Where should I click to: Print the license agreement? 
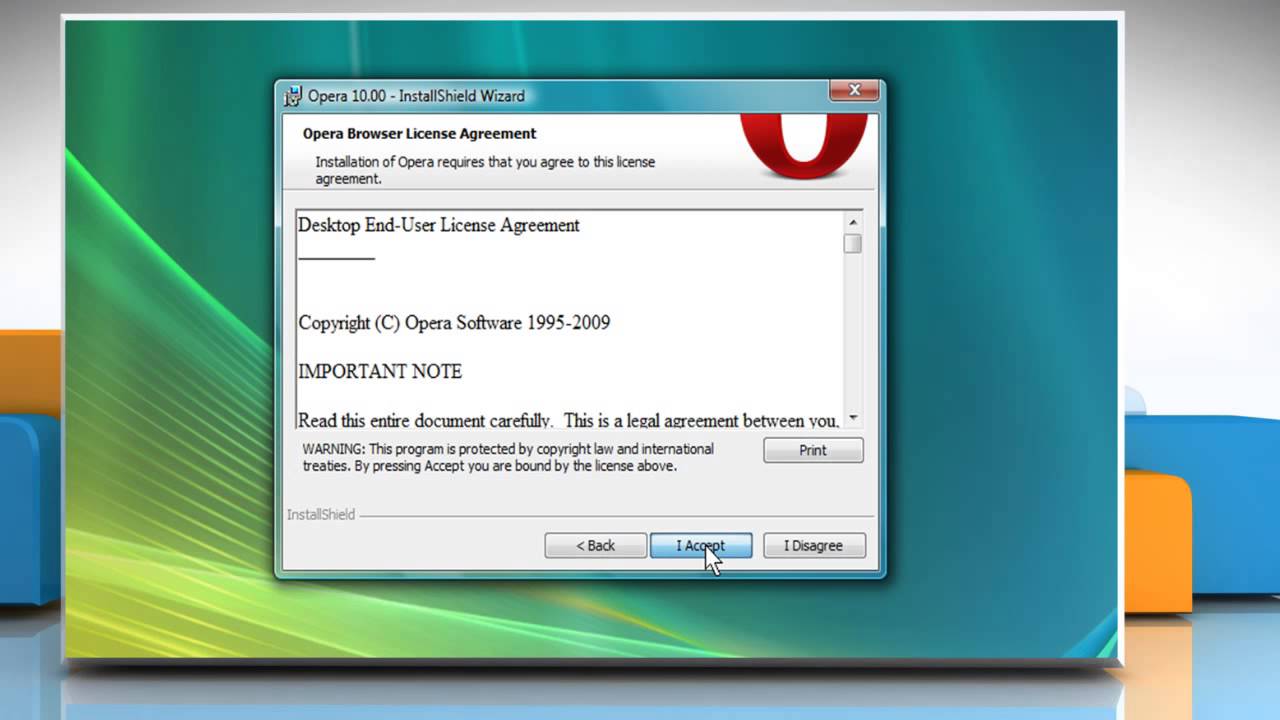click(x=813, y=450)
